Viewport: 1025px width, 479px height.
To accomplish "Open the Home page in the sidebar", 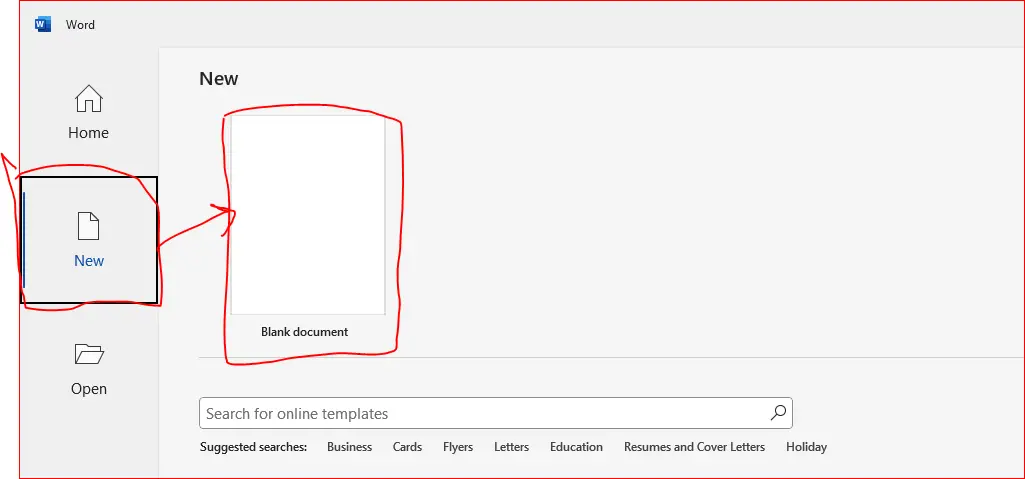I will [x=88, y=112].
